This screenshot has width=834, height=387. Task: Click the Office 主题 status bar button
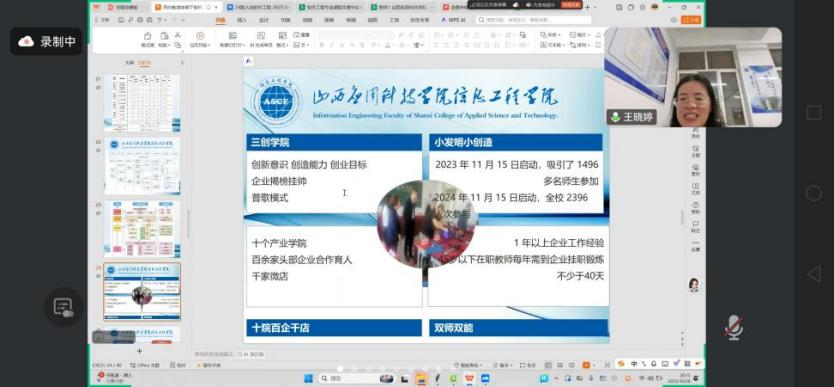coord(145,365)
